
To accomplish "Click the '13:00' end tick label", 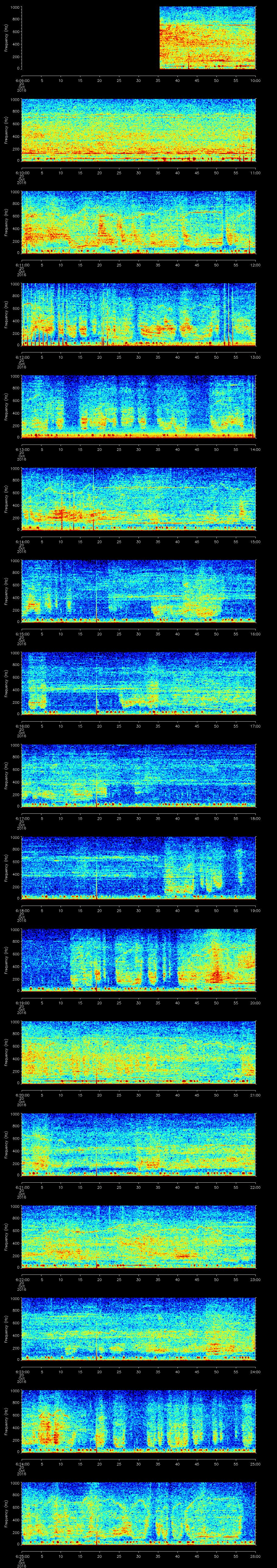I will [x=256, y=357].
